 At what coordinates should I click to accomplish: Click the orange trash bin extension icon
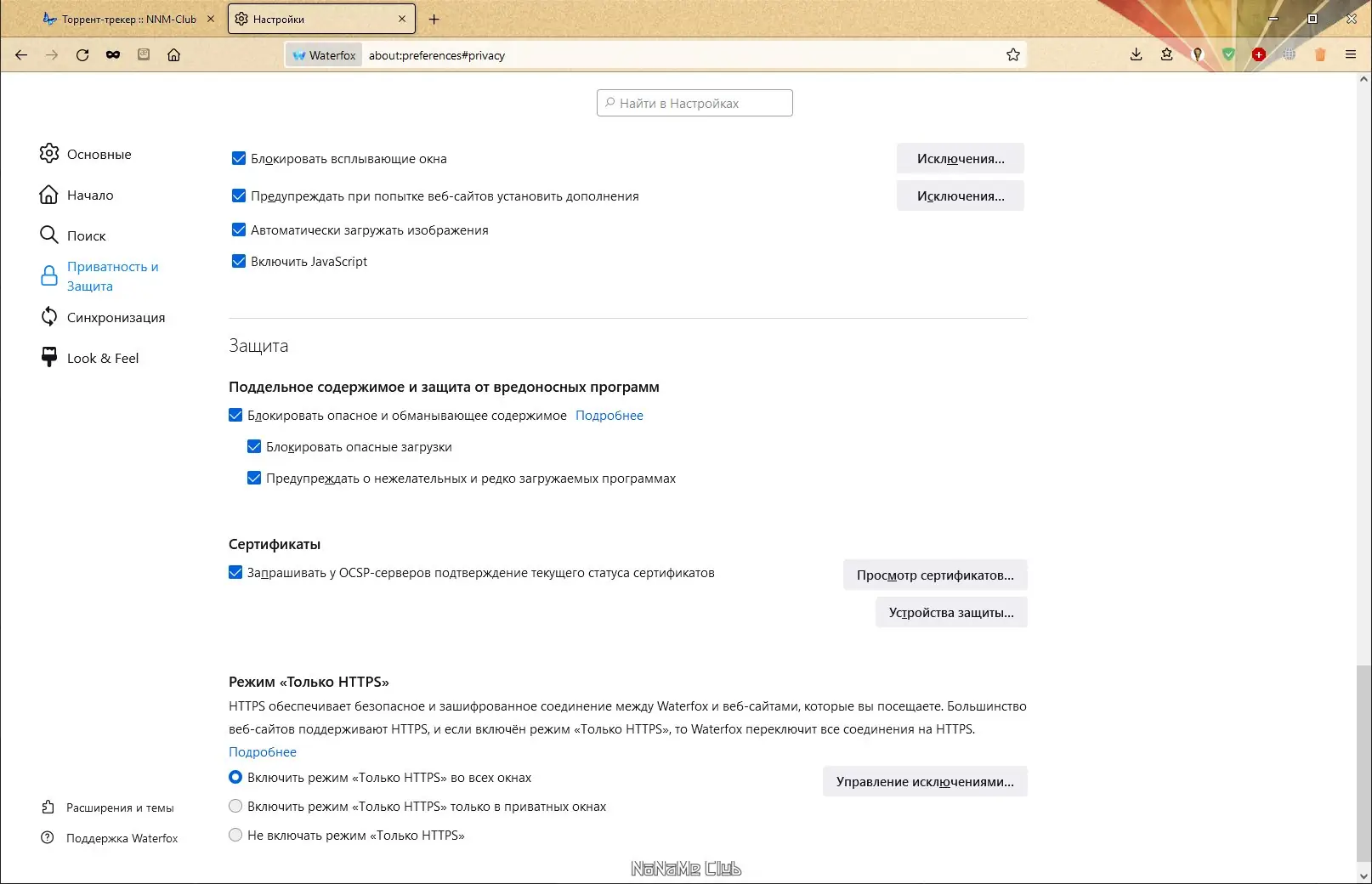pyautogui.click(x=1320, y=55)
